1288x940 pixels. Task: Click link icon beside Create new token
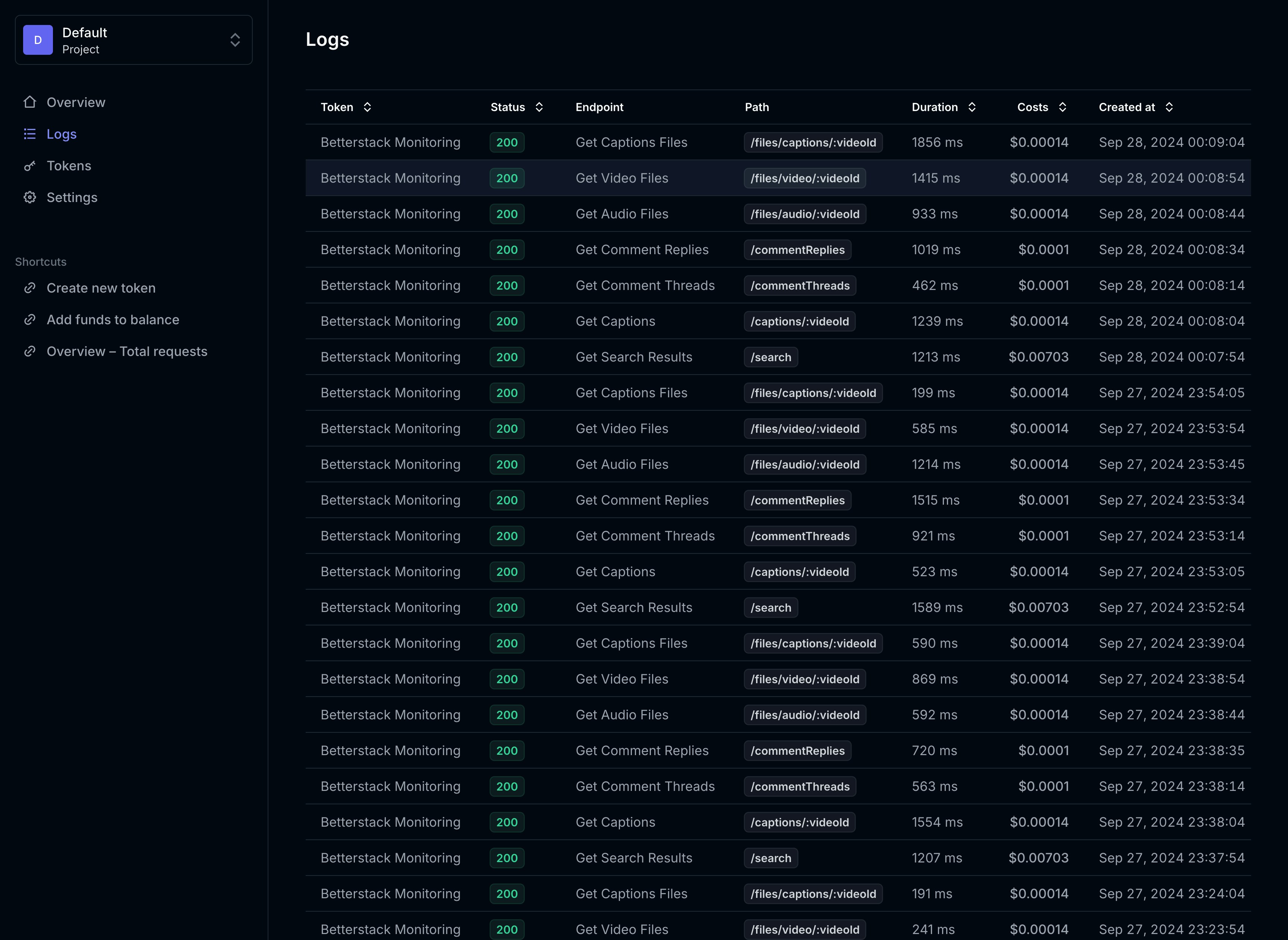29,288
